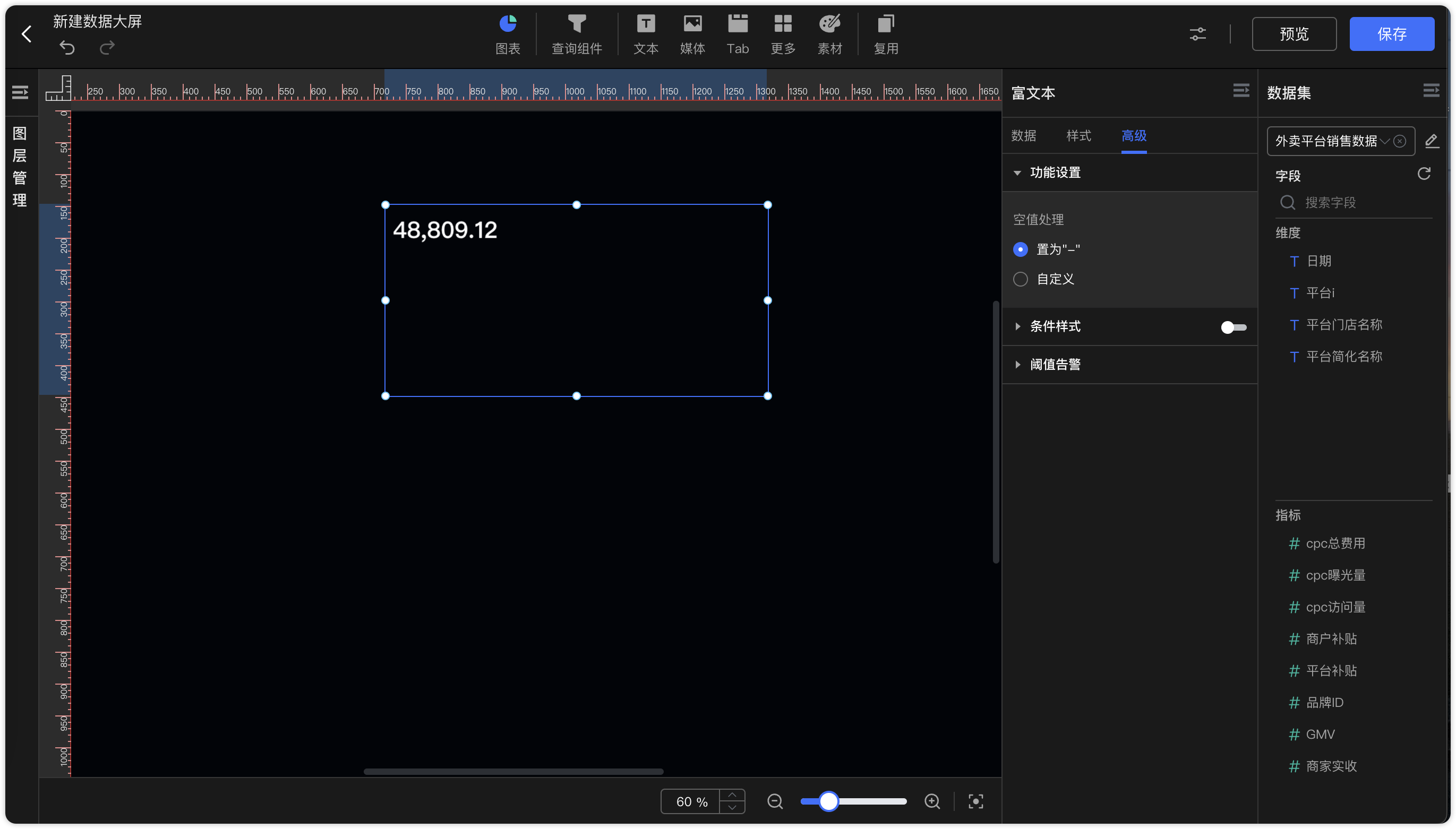
Task: Decrease zoom percent with down stepper
Action: point(732,807)
